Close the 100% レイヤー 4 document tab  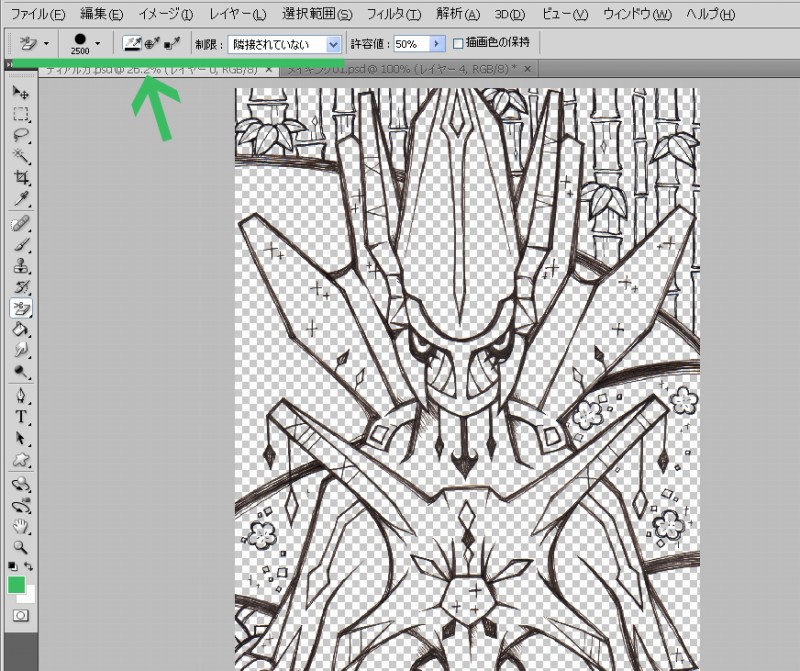[x=528, y=69]
